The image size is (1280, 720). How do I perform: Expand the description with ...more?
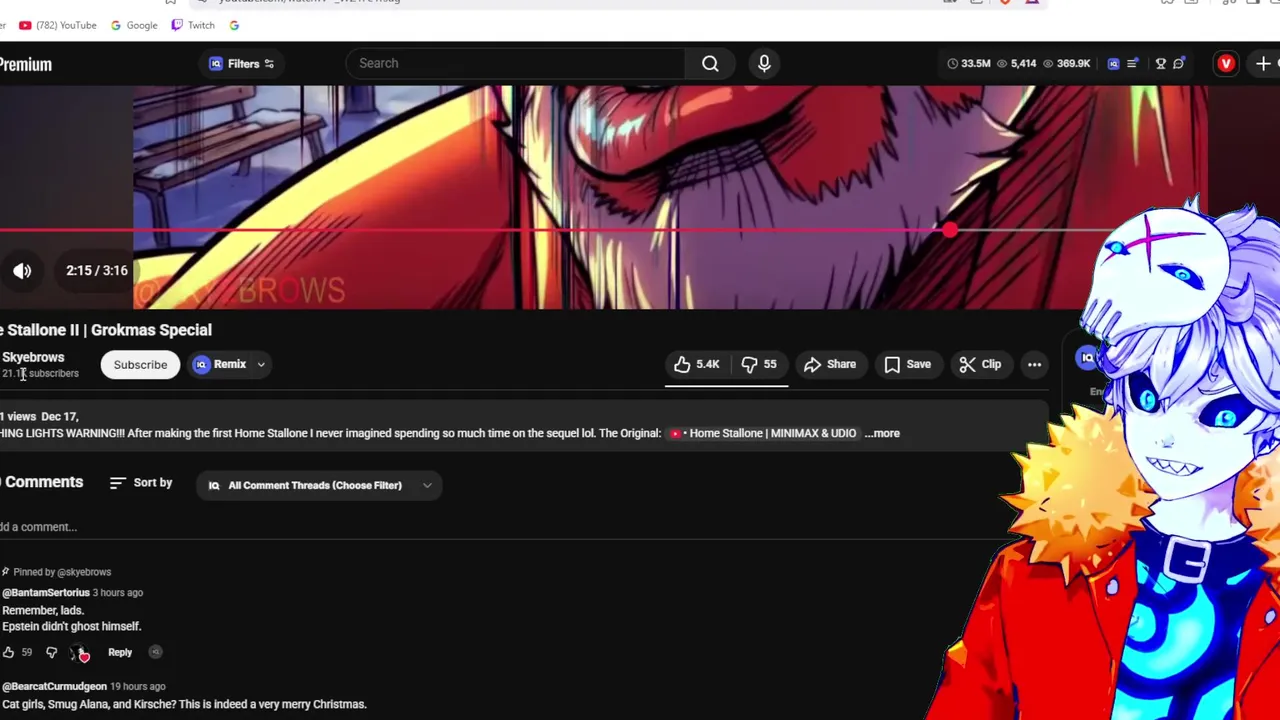(x=882, y=433)
